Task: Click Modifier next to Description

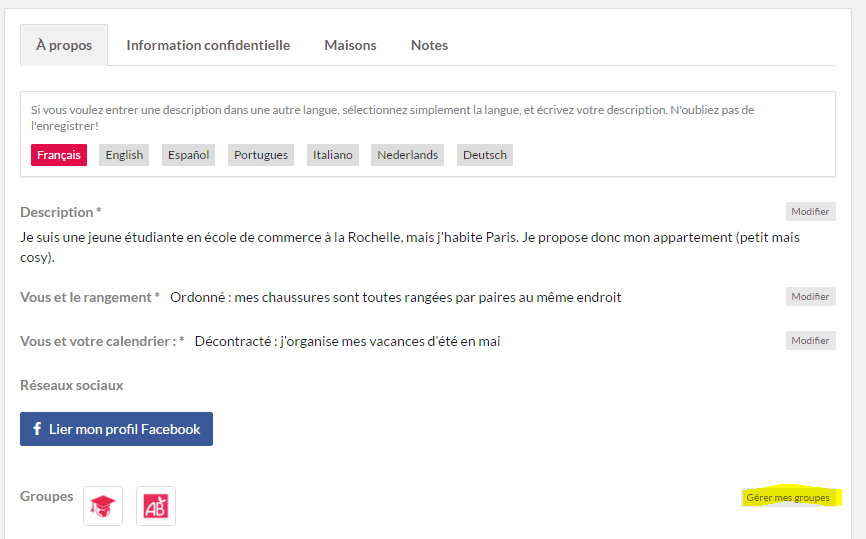Action: tap(810, 212)
